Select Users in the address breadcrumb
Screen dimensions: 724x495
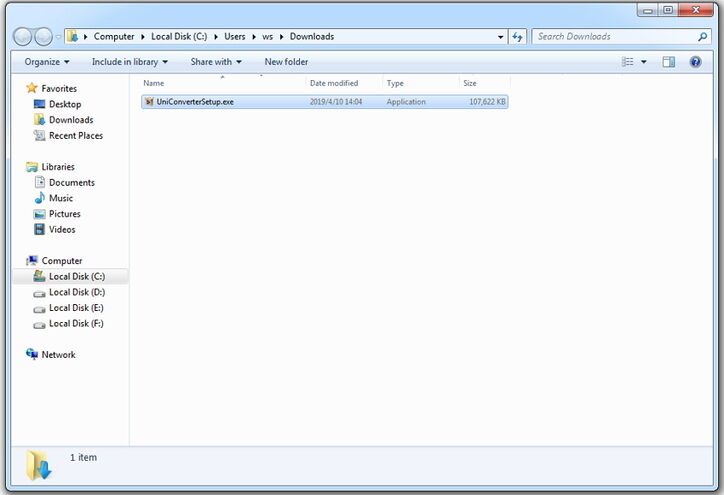coord(235,36)
